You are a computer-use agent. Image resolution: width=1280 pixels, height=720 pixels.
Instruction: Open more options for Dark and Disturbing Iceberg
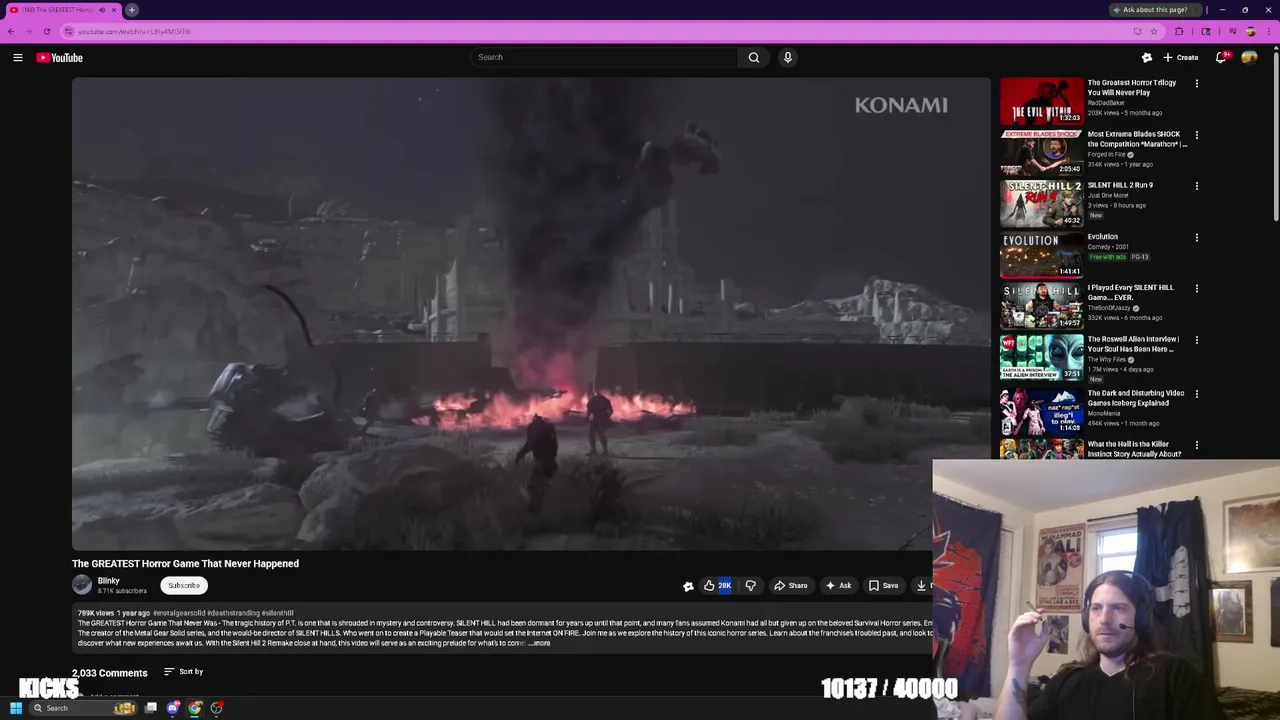(1196, 394)
